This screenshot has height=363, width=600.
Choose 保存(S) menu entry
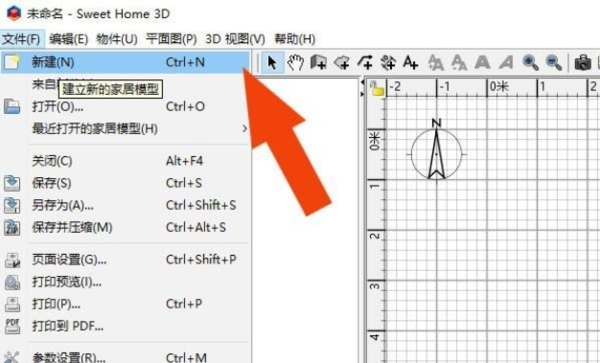125,183
